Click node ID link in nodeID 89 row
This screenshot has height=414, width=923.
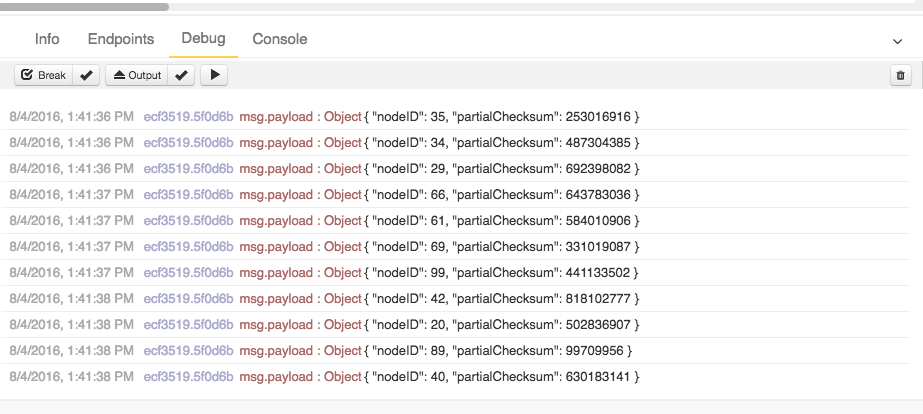click(188, 351)
